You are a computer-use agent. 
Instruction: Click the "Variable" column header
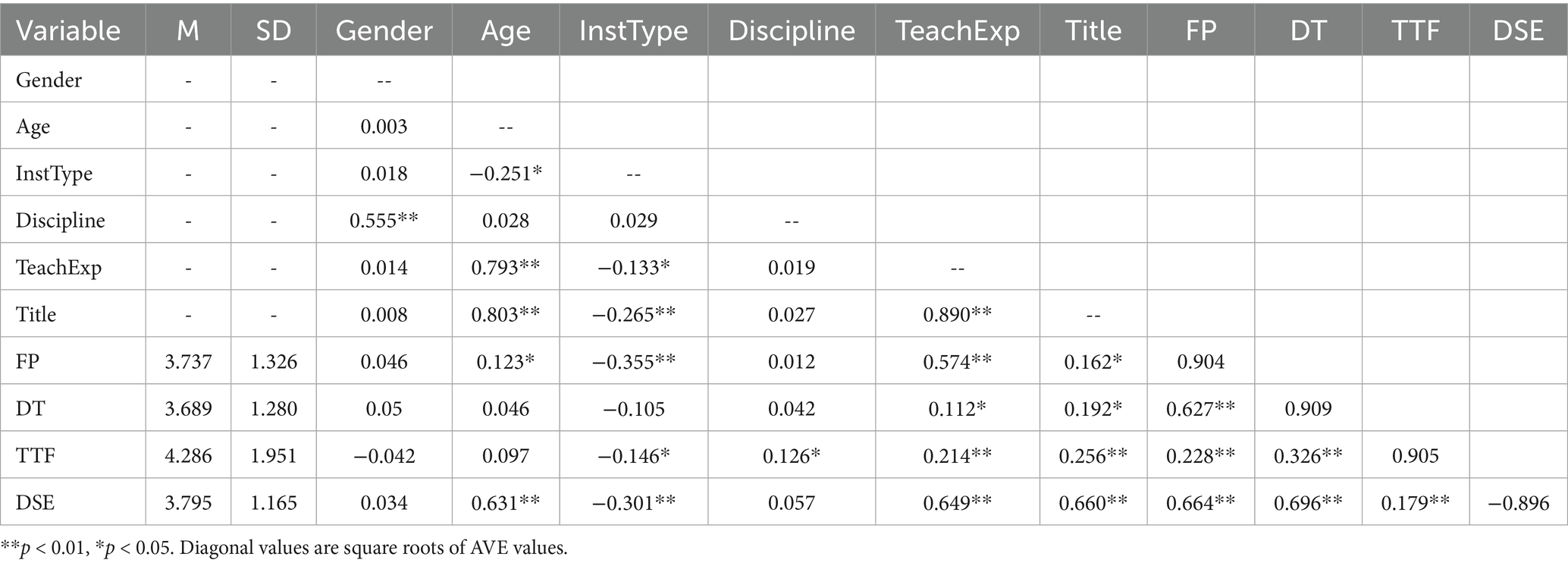pos(68,30)
